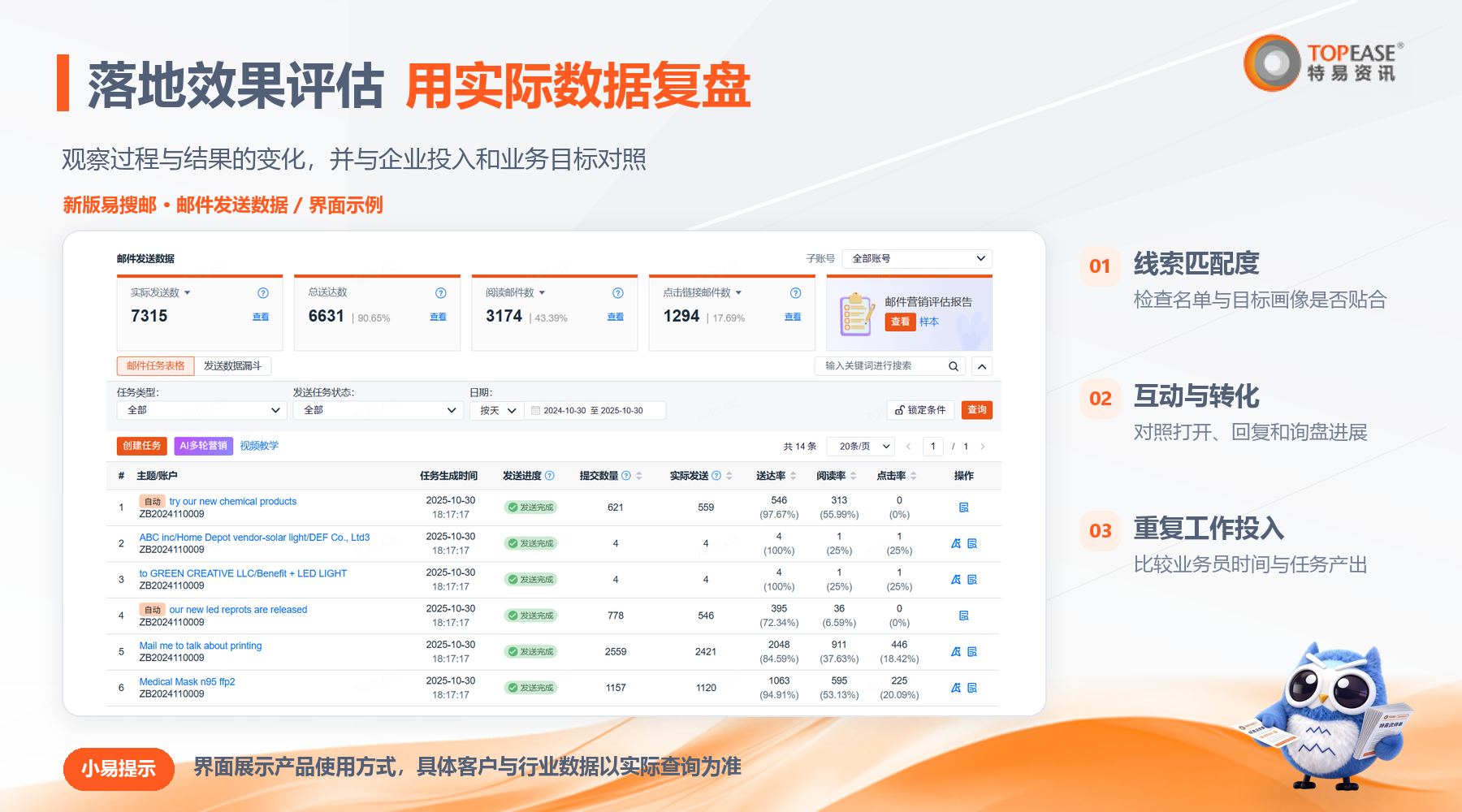This screenshot has width=1462, height=812.
Task: Expand 实际发送数 metric dropdown arrow
Action: click(x=188, y=292)
